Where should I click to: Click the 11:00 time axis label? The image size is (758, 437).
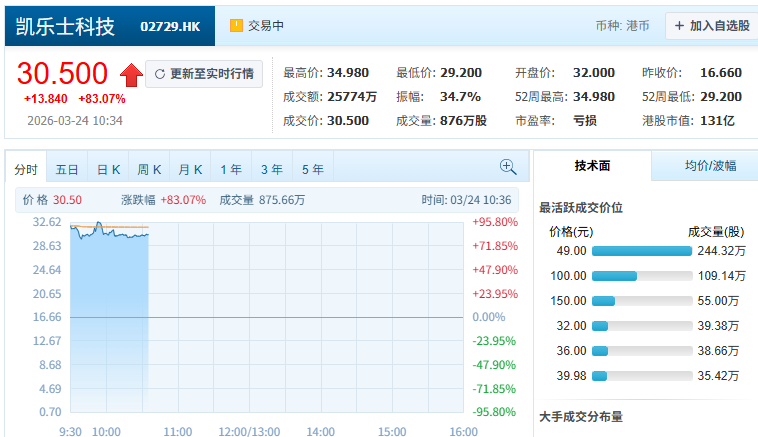177,431
